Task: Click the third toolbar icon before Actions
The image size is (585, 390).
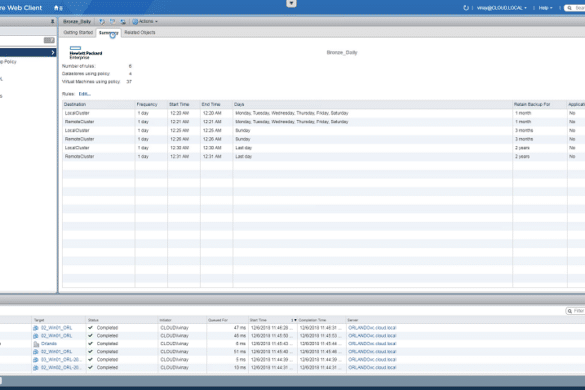Action: 123,22
